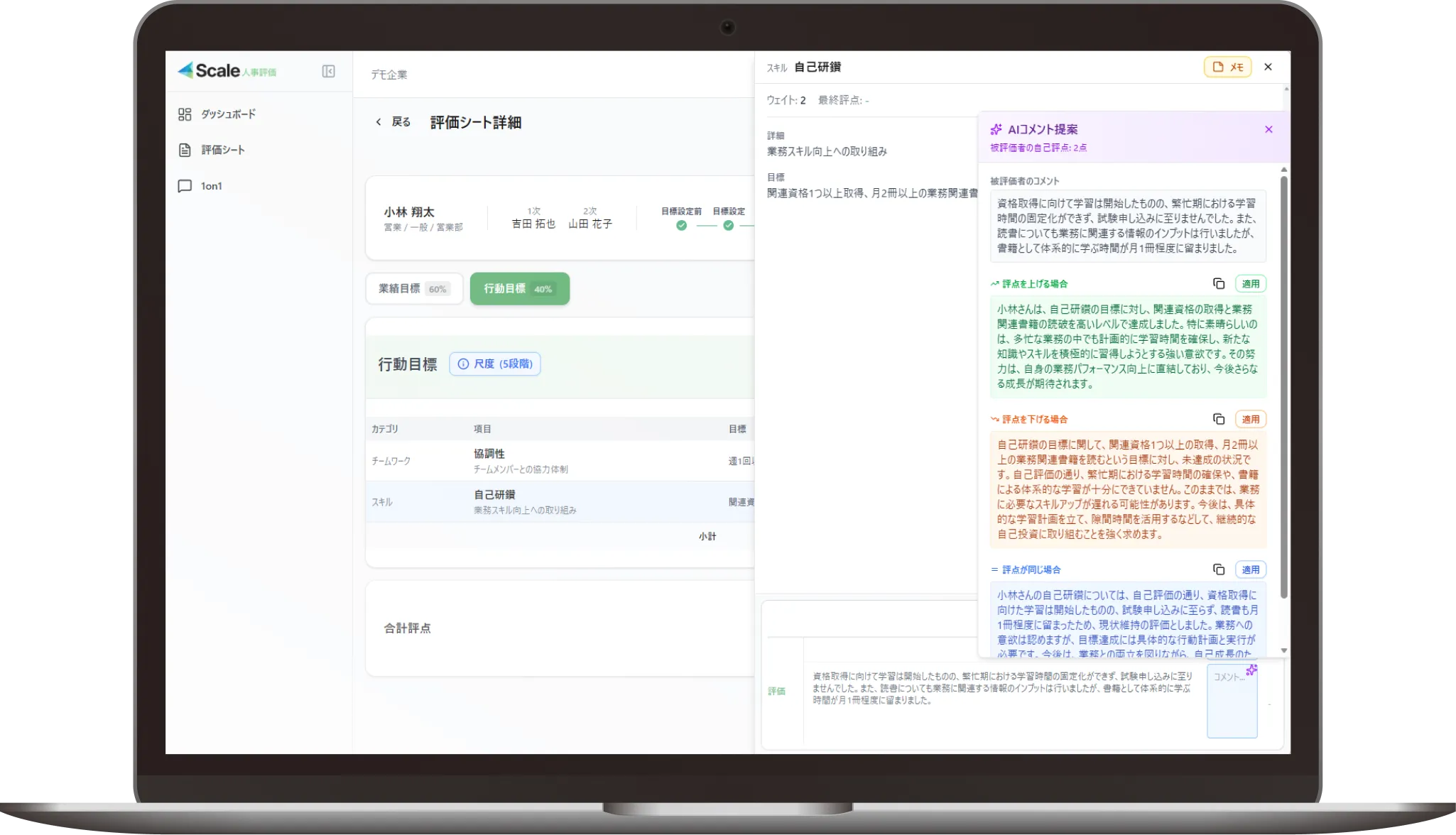
Task: Open 1on1 via the chat bubble icon
Action: [183, 185]
